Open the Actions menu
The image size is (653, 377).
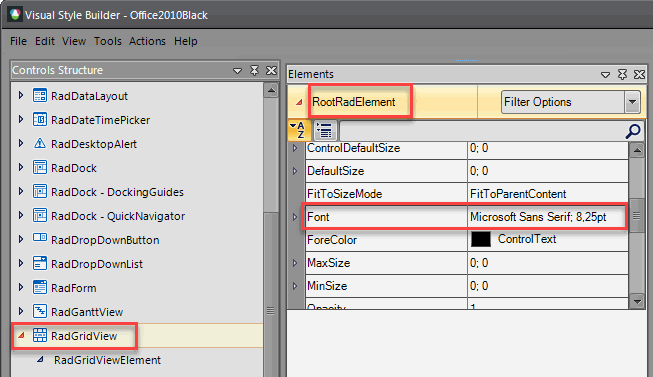[147, 41]
